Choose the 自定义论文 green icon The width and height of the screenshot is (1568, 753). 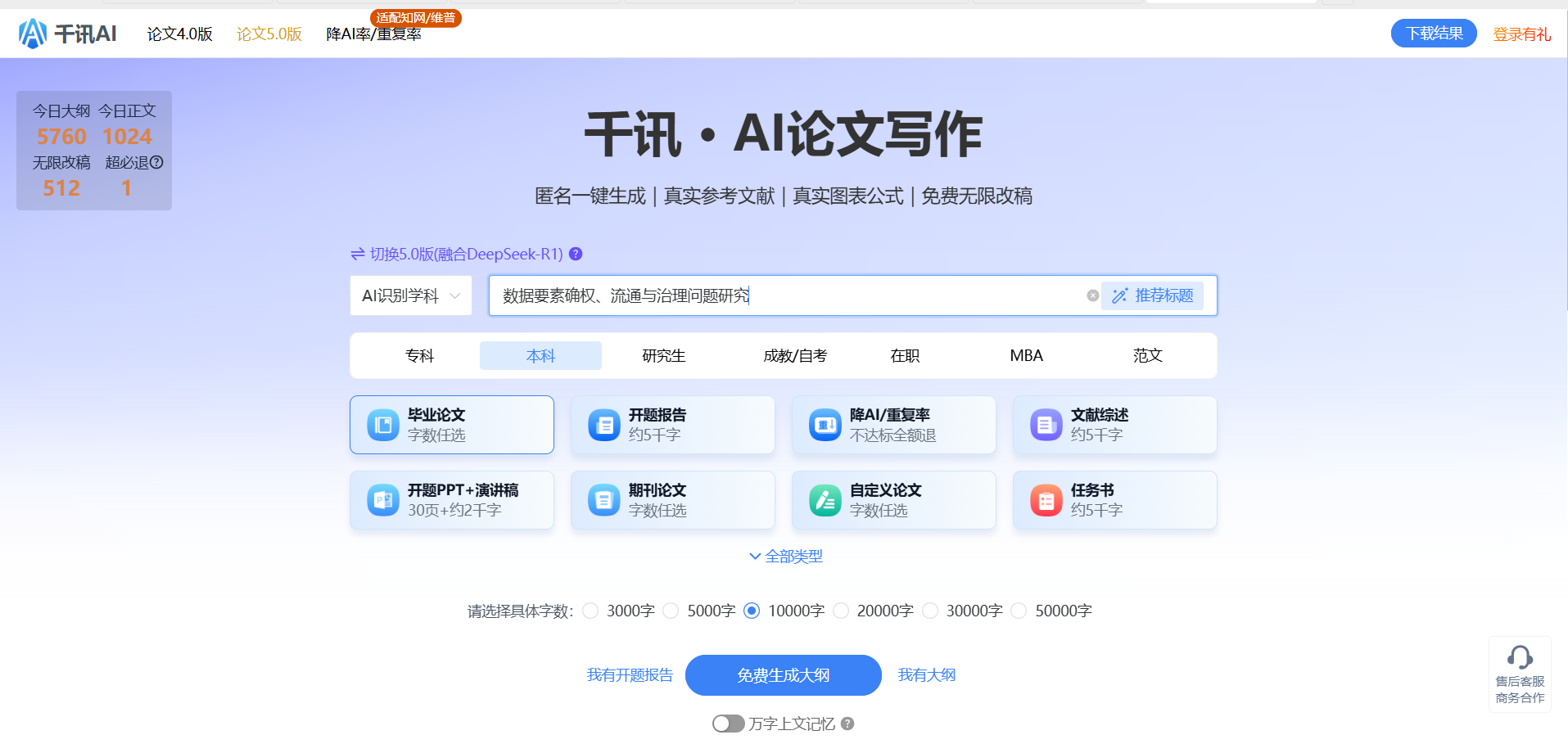(x=825, y=500)
